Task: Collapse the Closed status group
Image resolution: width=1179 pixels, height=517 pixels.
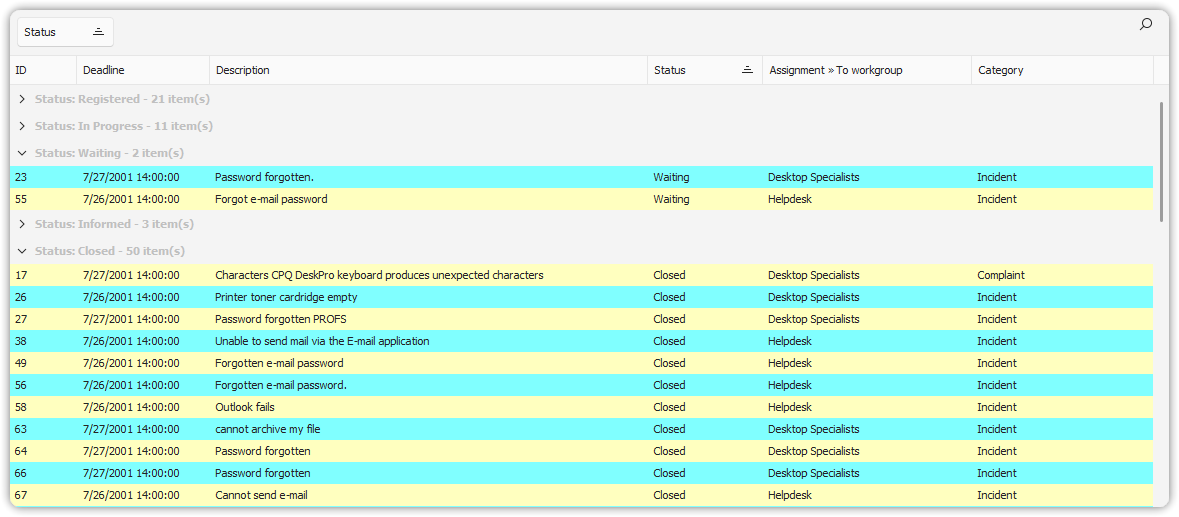Action: [22, 251]
